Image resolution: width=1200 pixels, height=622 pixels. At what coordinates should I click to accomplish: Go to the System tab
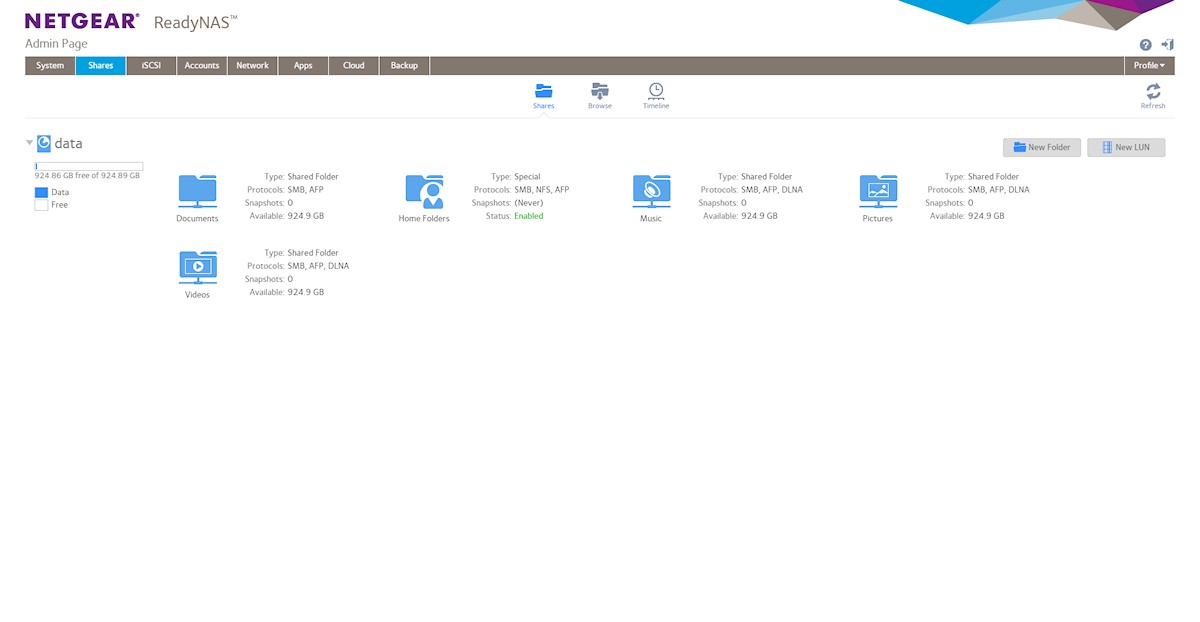click(x=50, y=66)
